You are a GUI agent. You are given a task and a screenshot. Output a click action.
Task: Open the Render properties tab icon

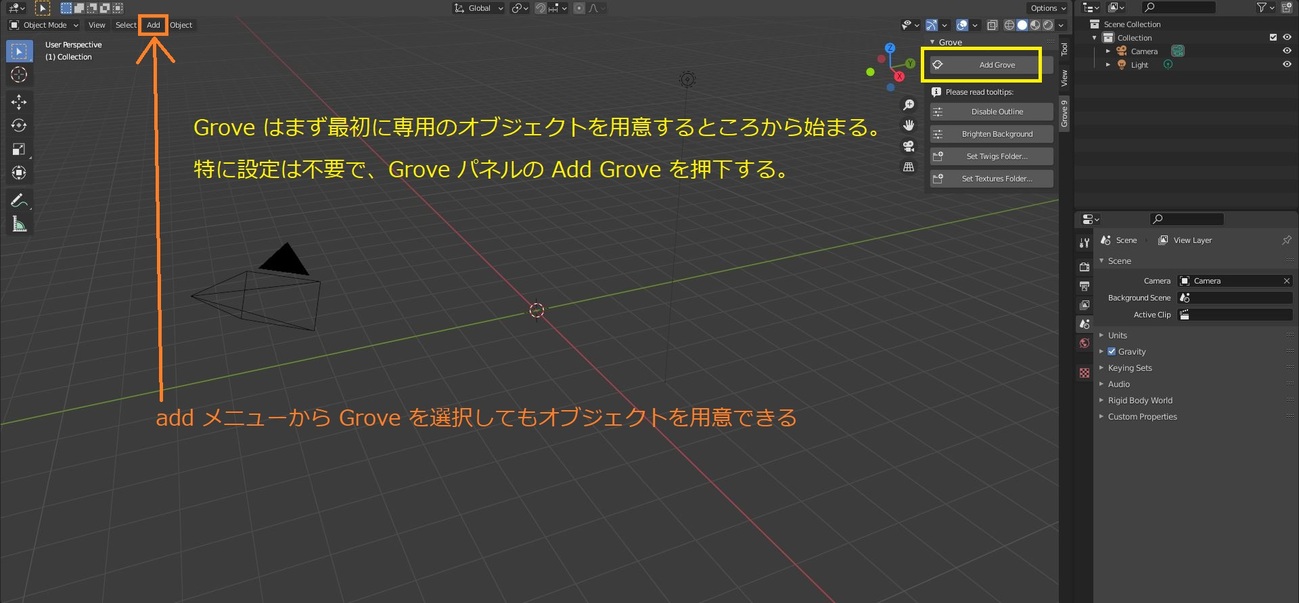pyautogui.click(x=1084, y=267)
